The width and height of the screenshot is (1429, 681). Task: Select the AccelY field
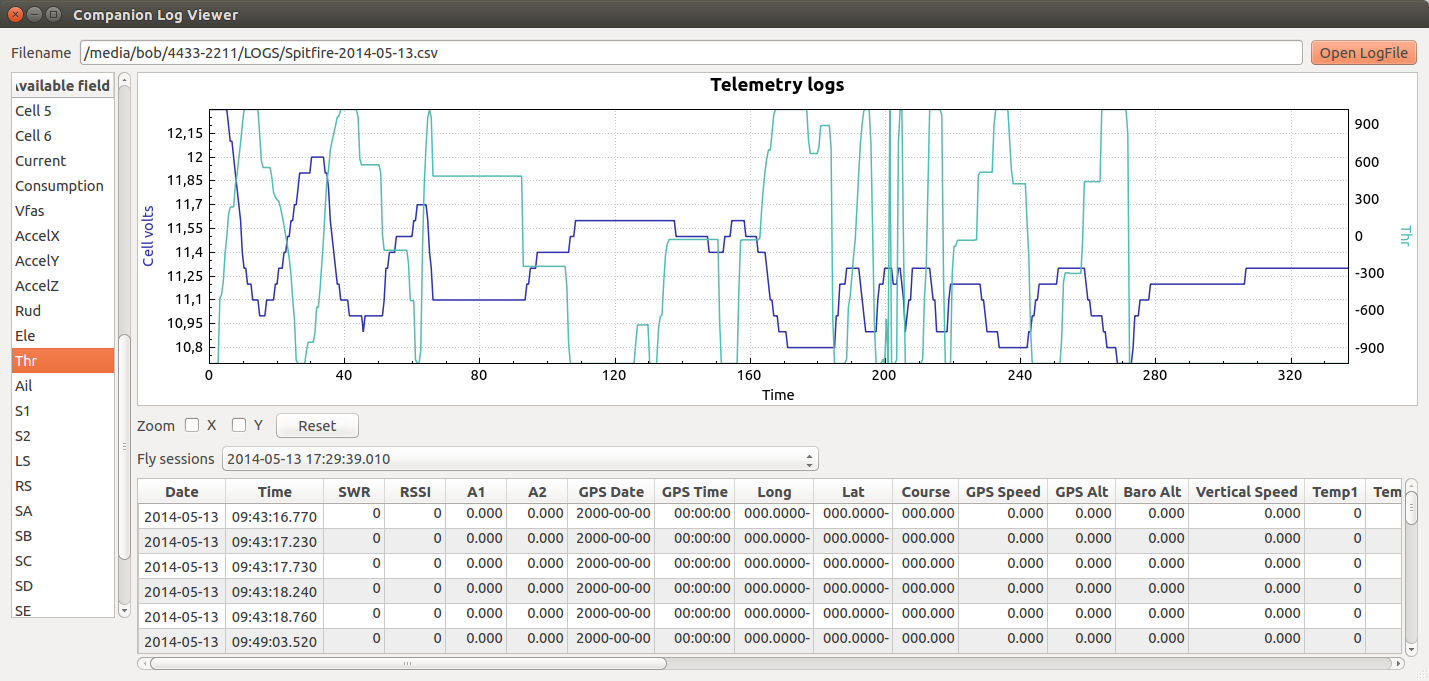tap(63, 260)
